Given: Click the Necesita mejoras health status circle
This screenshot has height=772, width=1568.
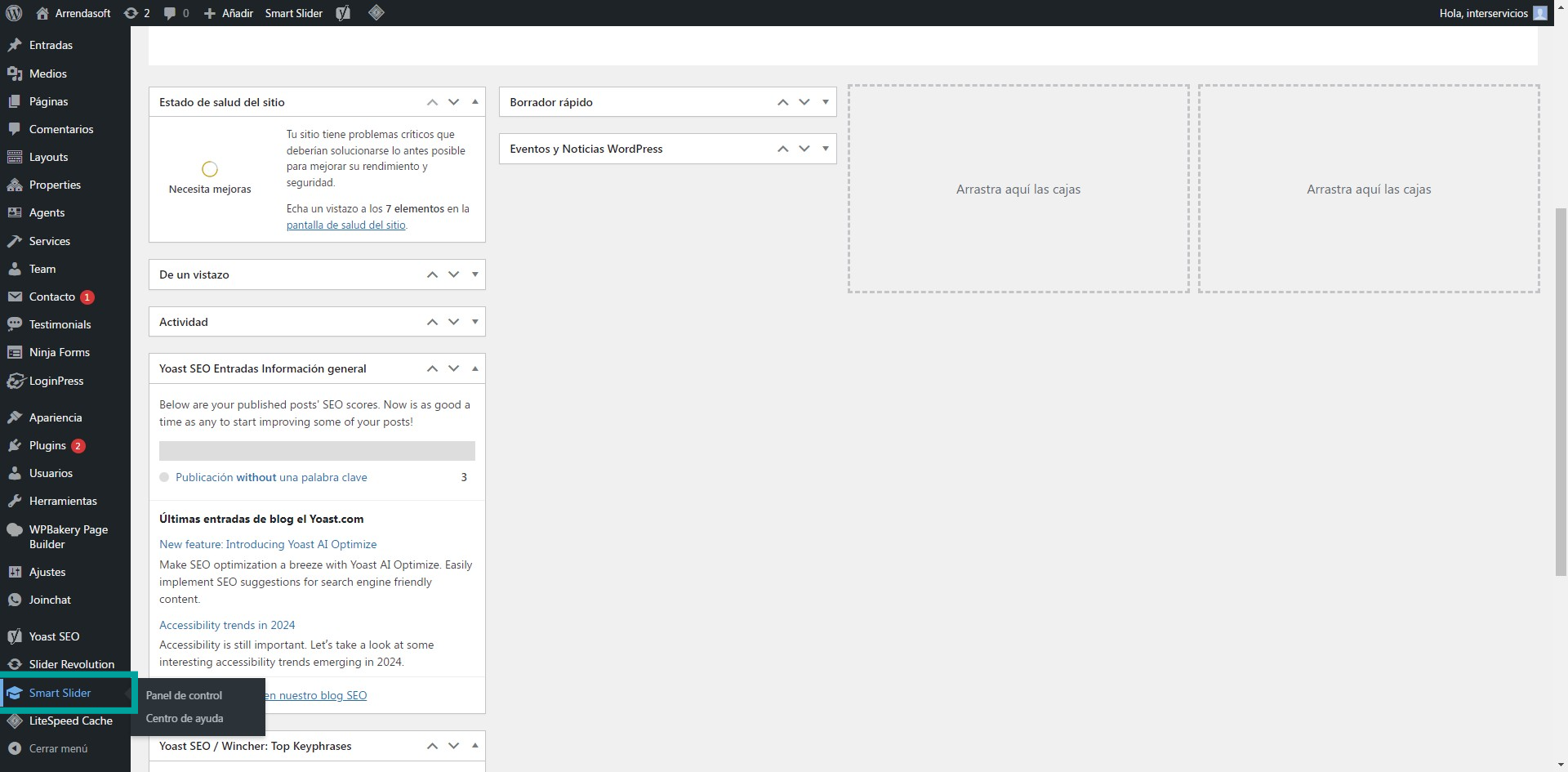Looking at the screenshot, I should point(210,169).
